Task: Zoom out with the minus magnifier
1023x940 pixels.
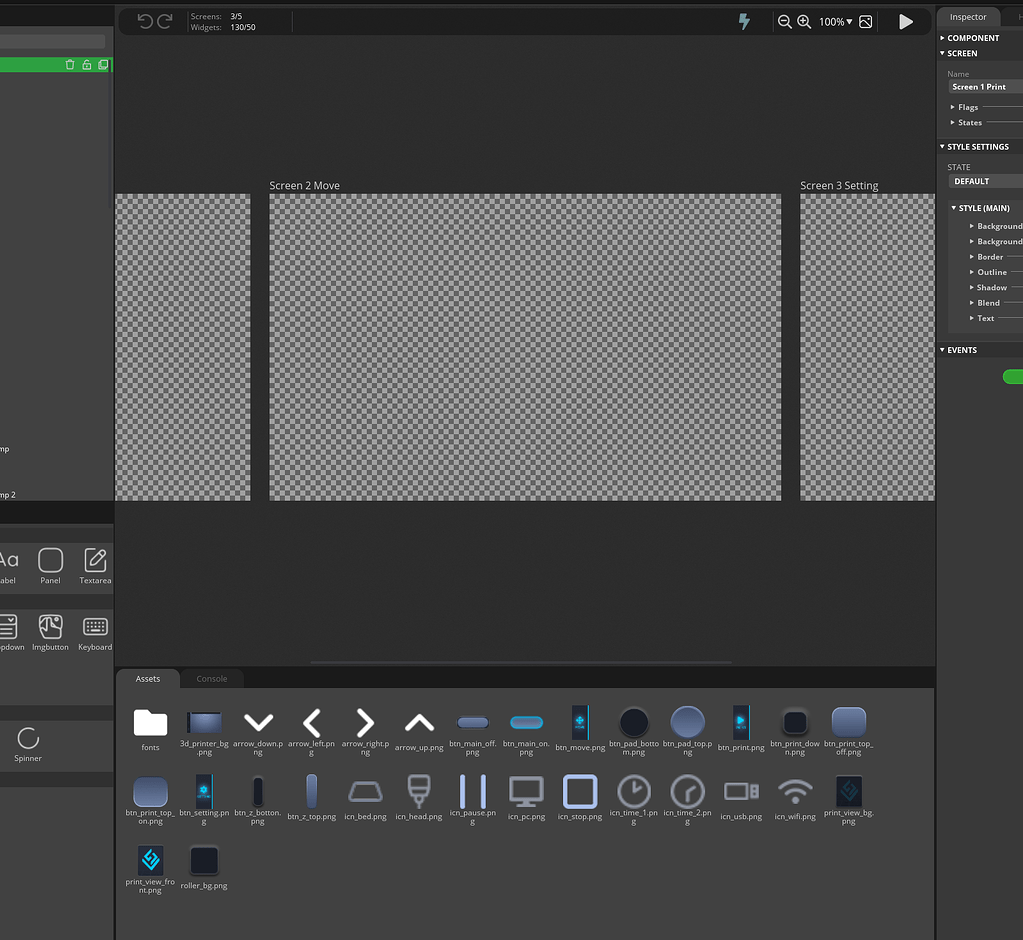Action: [x=785, y=22]
